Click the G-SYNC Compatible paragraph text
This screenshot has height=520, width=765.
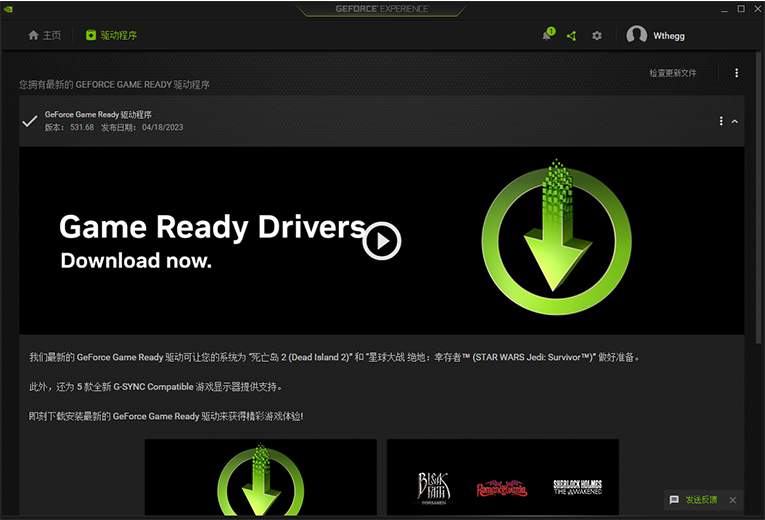click(156, 387)
